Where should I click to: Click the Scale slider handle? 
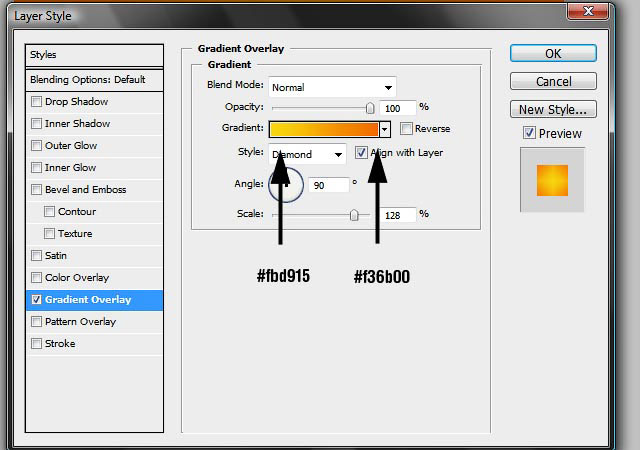point(354,215)
